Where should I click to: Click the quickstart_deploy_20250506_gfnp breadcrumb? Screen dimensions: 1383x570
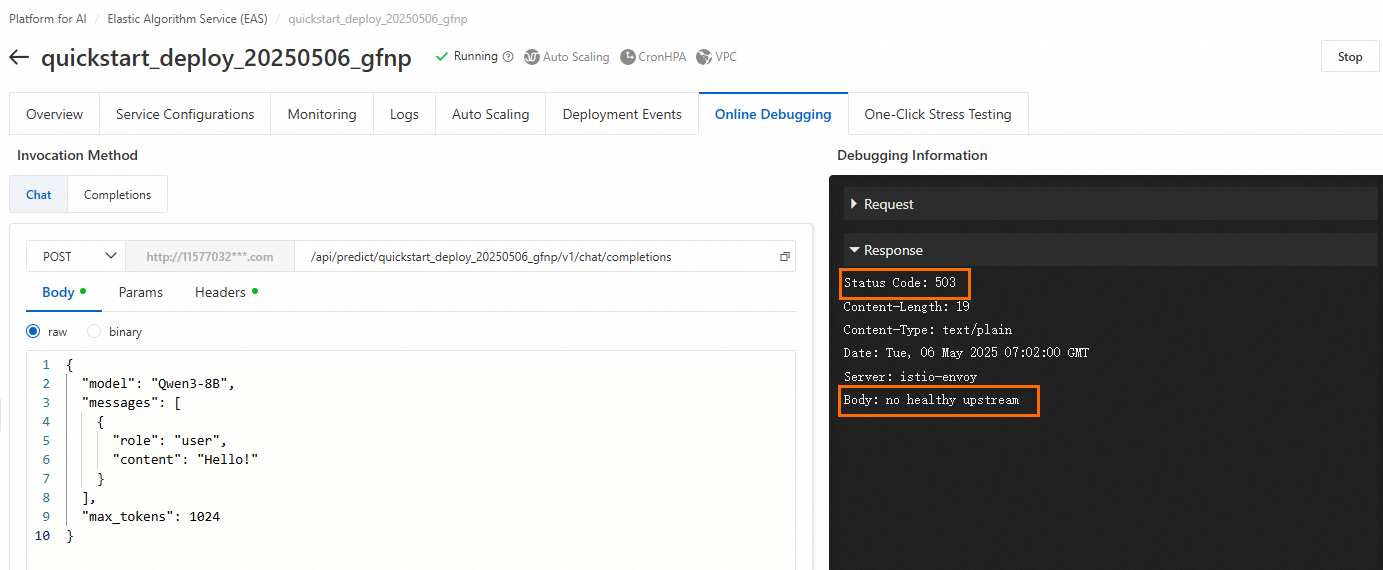[377, 19]
